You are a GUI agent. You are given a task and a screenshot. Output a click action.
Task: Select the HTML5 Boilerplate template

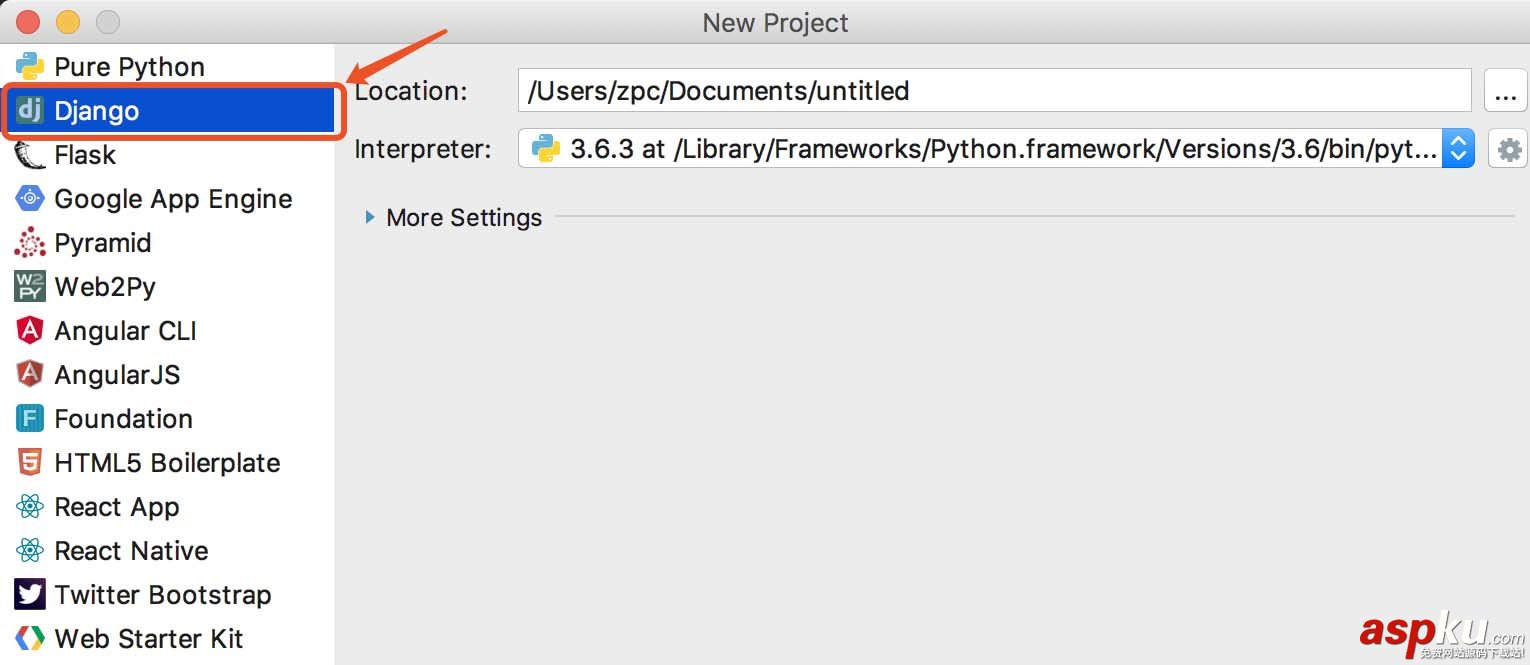point(29,462)
